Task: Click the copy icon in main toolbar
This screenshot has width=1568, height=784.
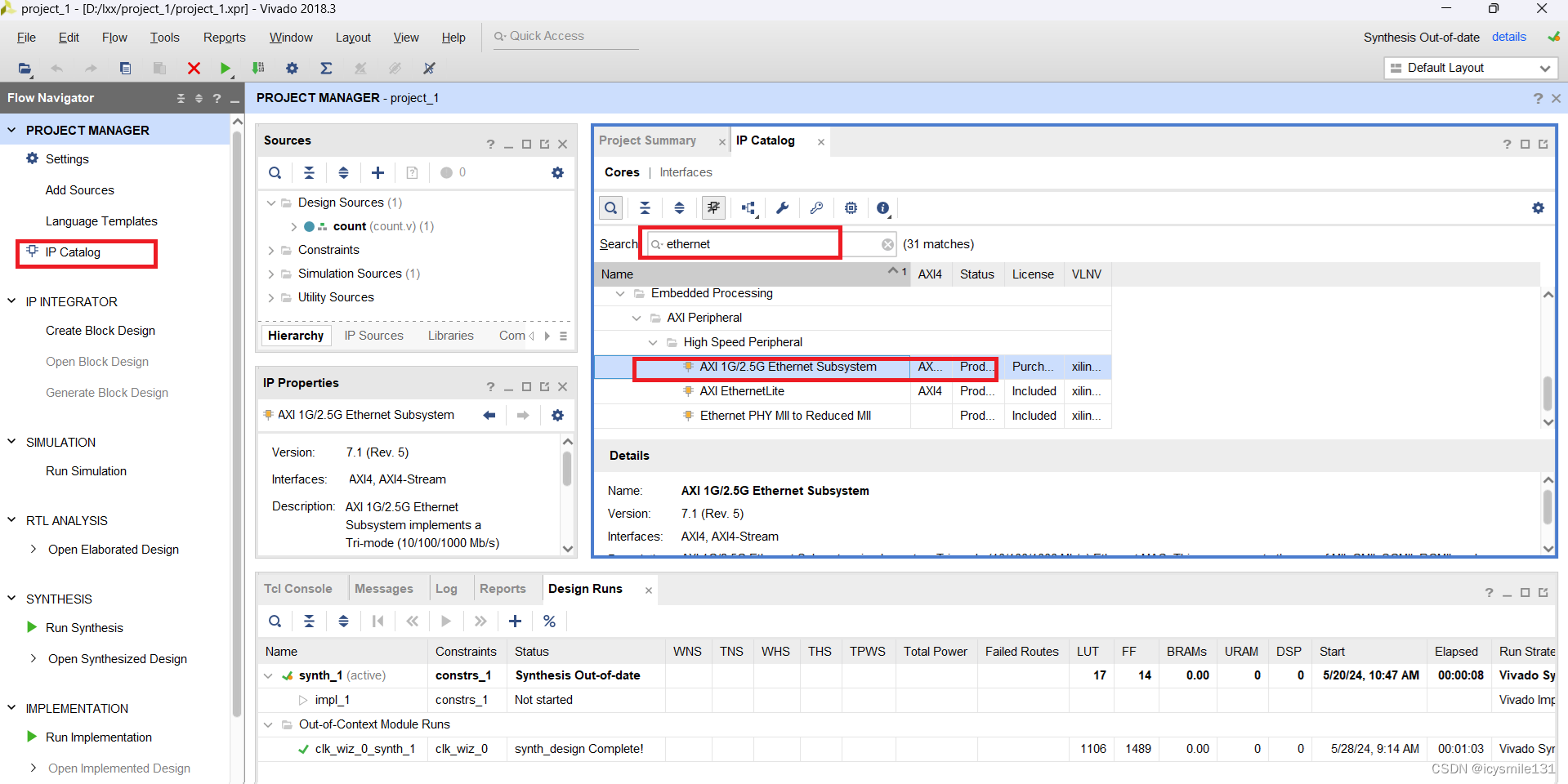Action: [125, 68]
